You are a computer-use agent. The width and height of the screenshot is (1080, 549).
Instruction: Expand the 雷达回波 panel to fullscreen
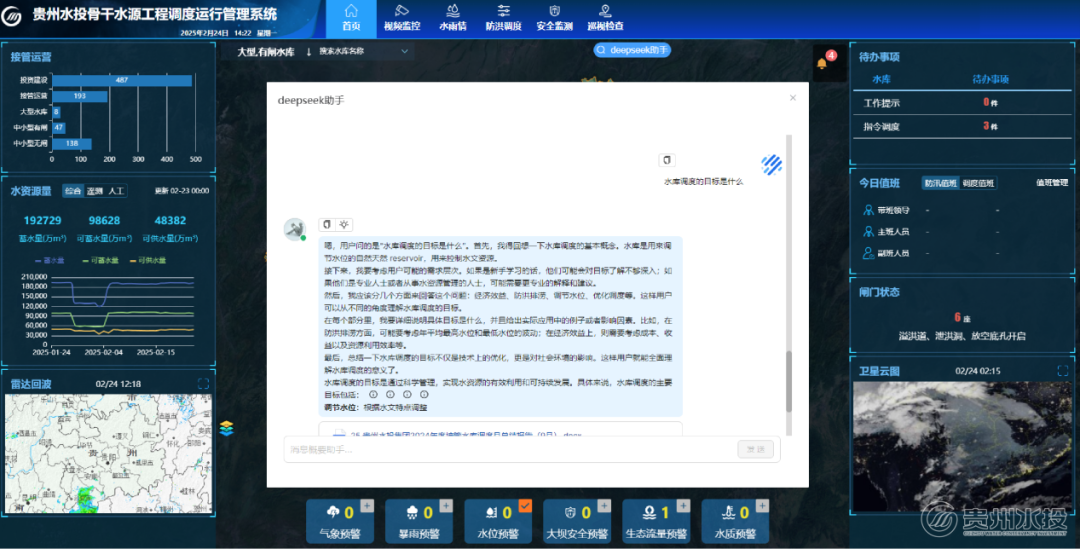click(x=203, y=384)
